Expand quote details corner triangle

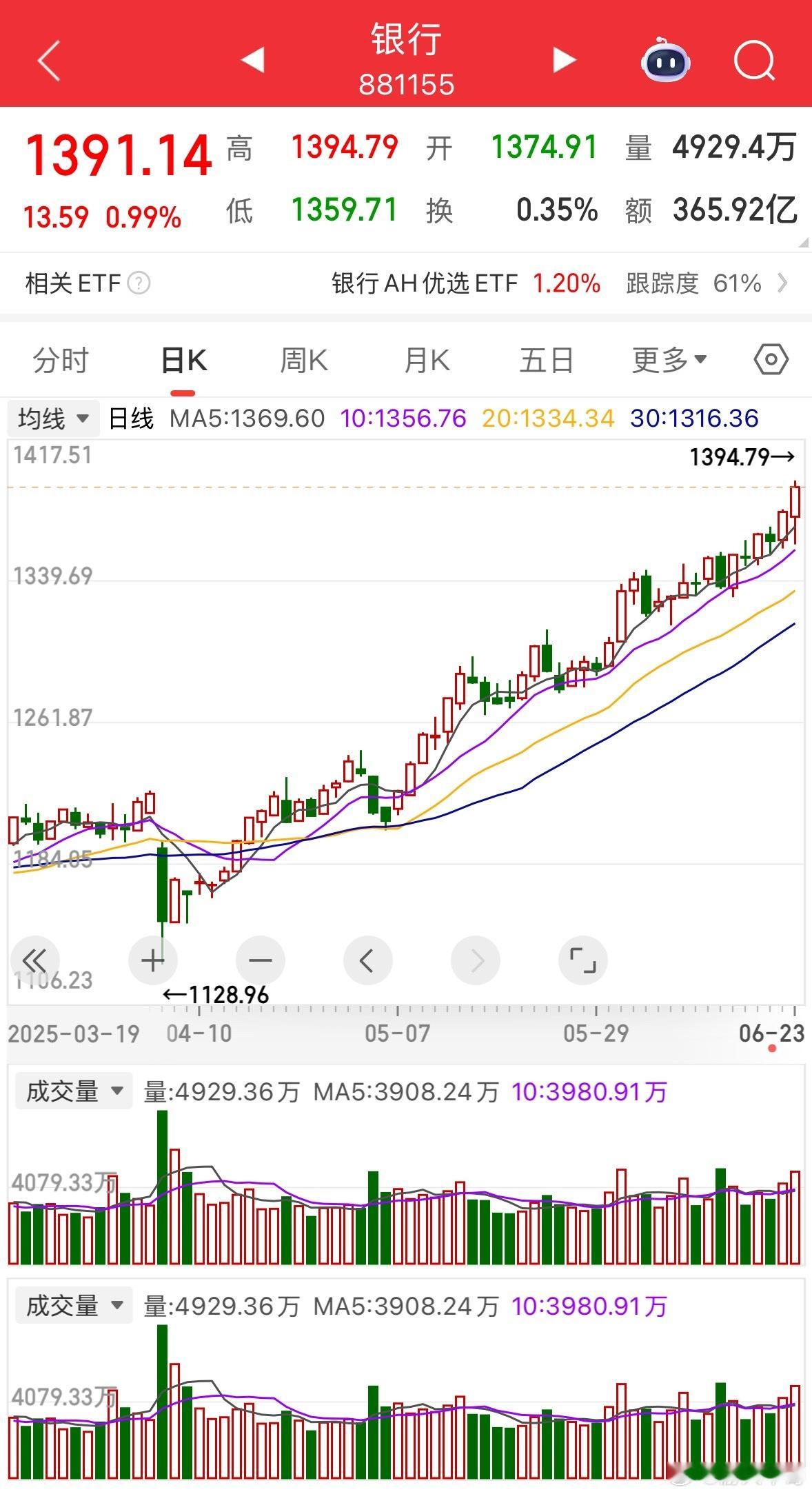click(x=802, y=243)
